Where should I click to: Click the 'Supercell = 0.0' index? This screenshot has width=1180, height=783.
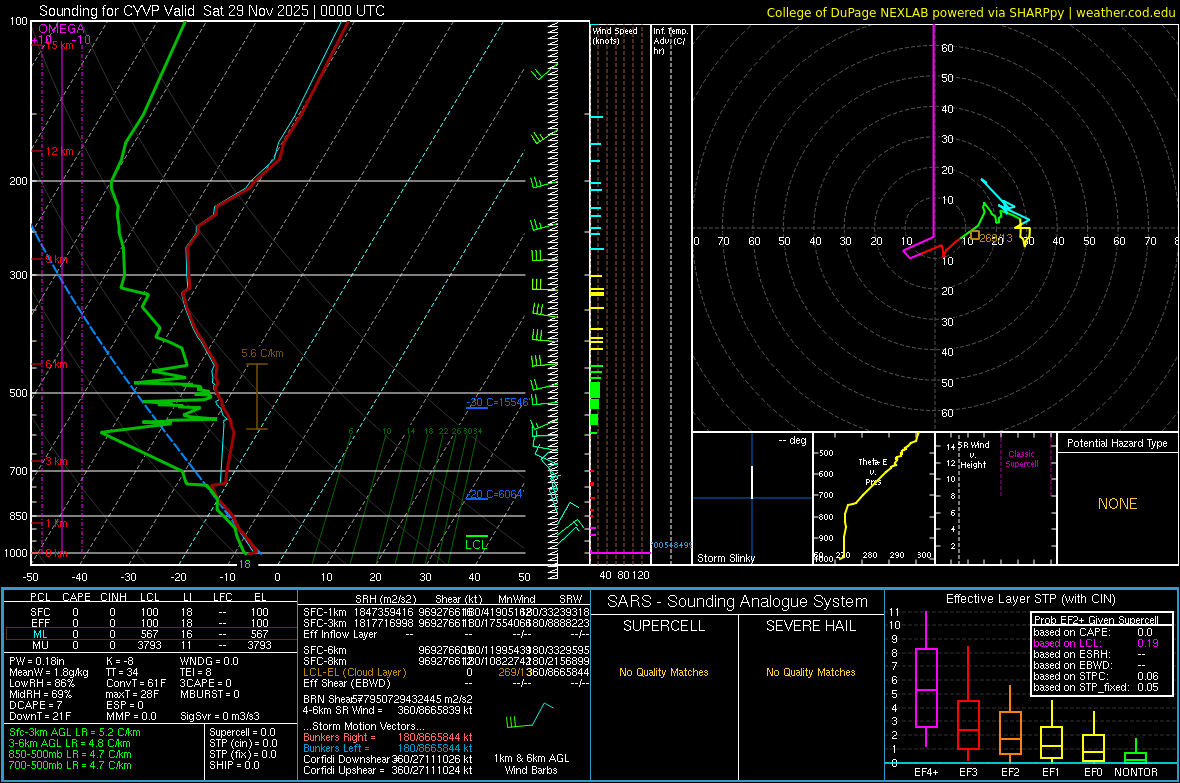point(242,732)
